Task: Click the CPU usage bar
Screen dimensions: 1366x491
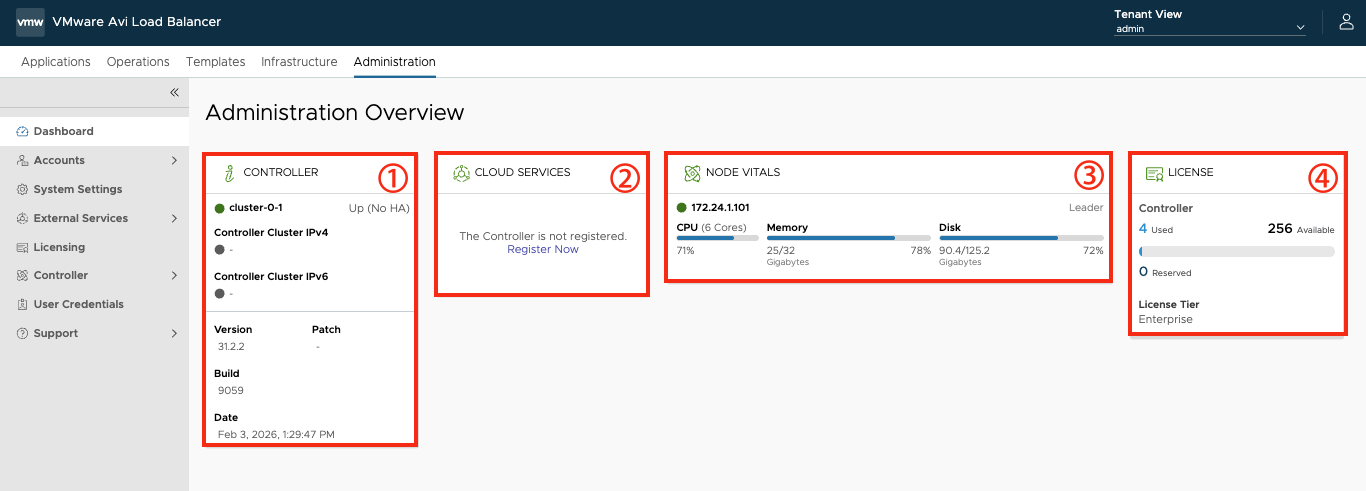Action: click(718, 238)
